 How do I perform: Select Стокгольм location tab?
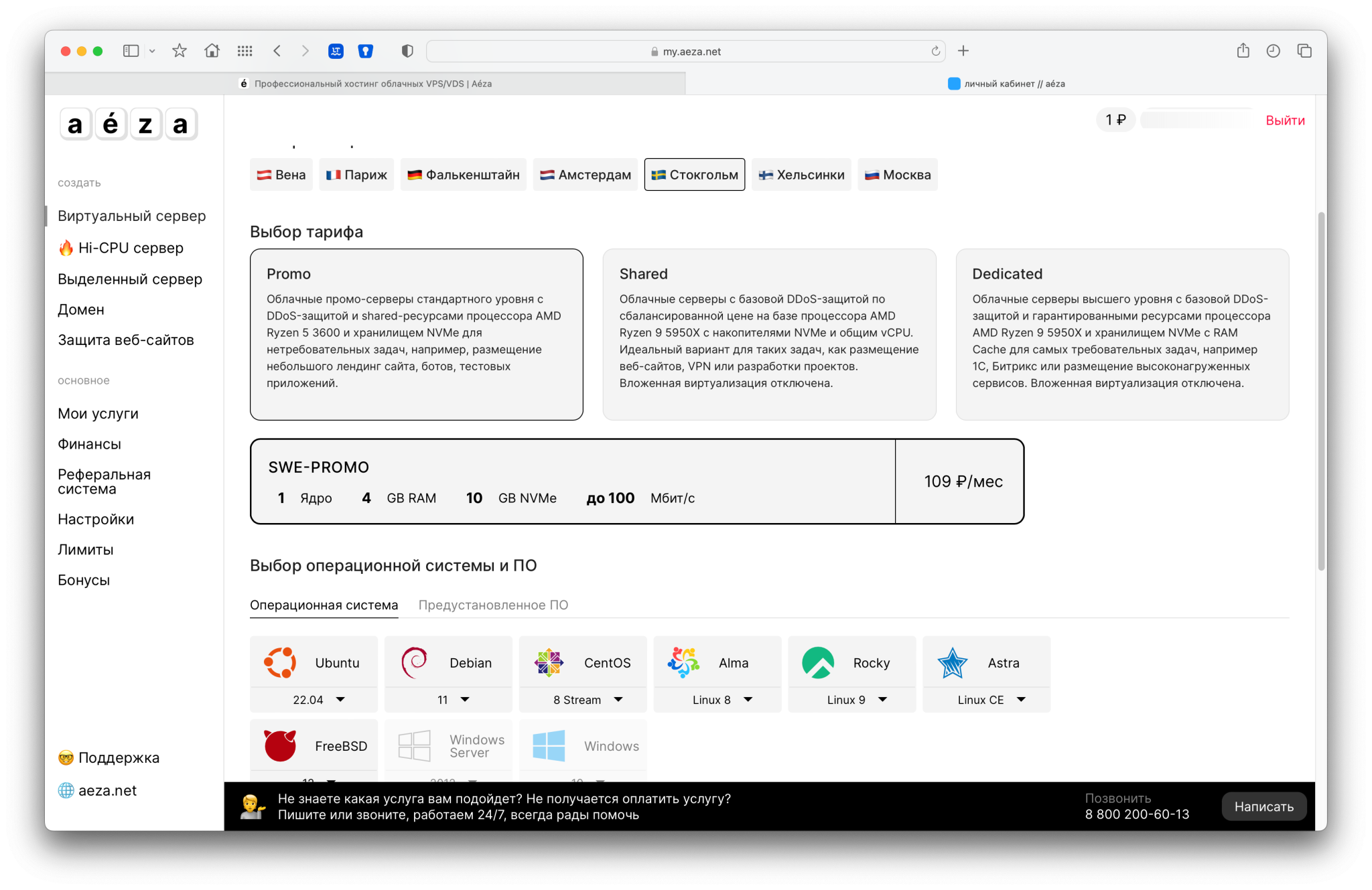[x=694, y=175]
